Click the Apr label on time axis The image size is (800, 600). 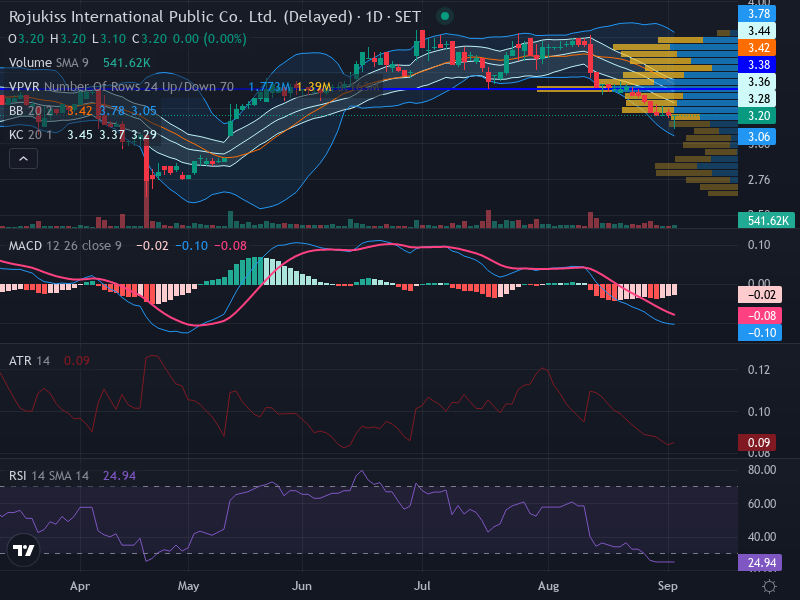pos(80,586)
